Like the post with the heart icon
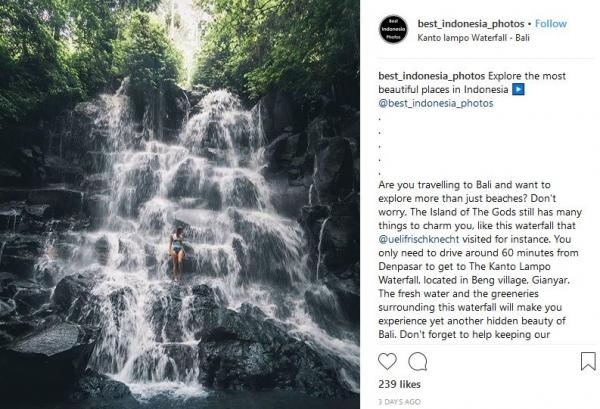Screen dimensions: 600x409 [x=388, y=361]
